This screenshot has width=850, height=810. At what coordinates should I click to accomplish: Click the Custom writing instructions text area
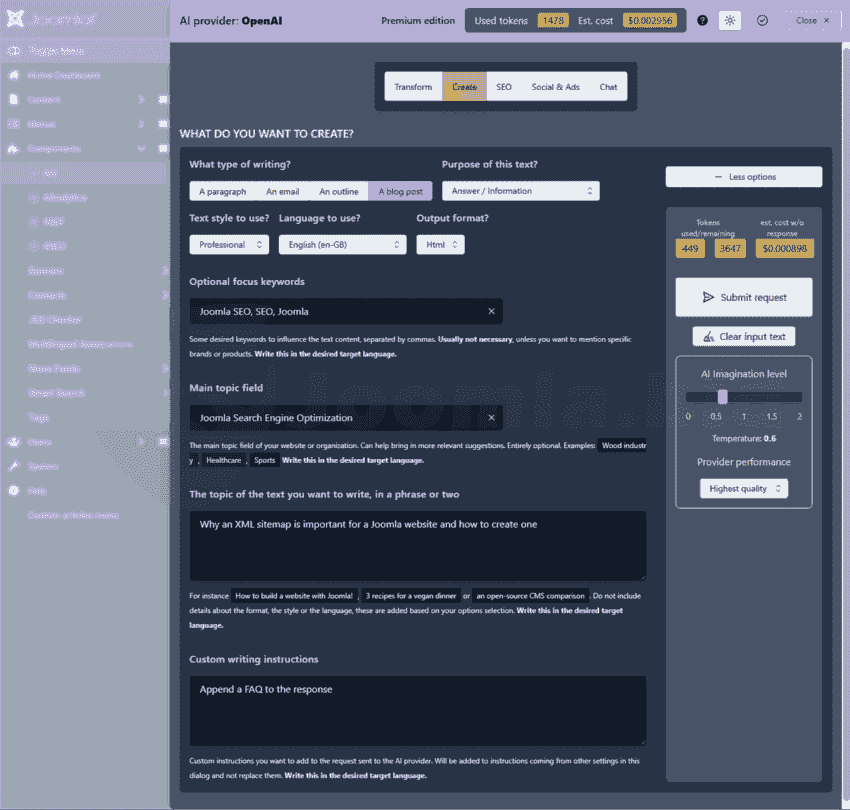pyautogui.click(x=417, y=710)
